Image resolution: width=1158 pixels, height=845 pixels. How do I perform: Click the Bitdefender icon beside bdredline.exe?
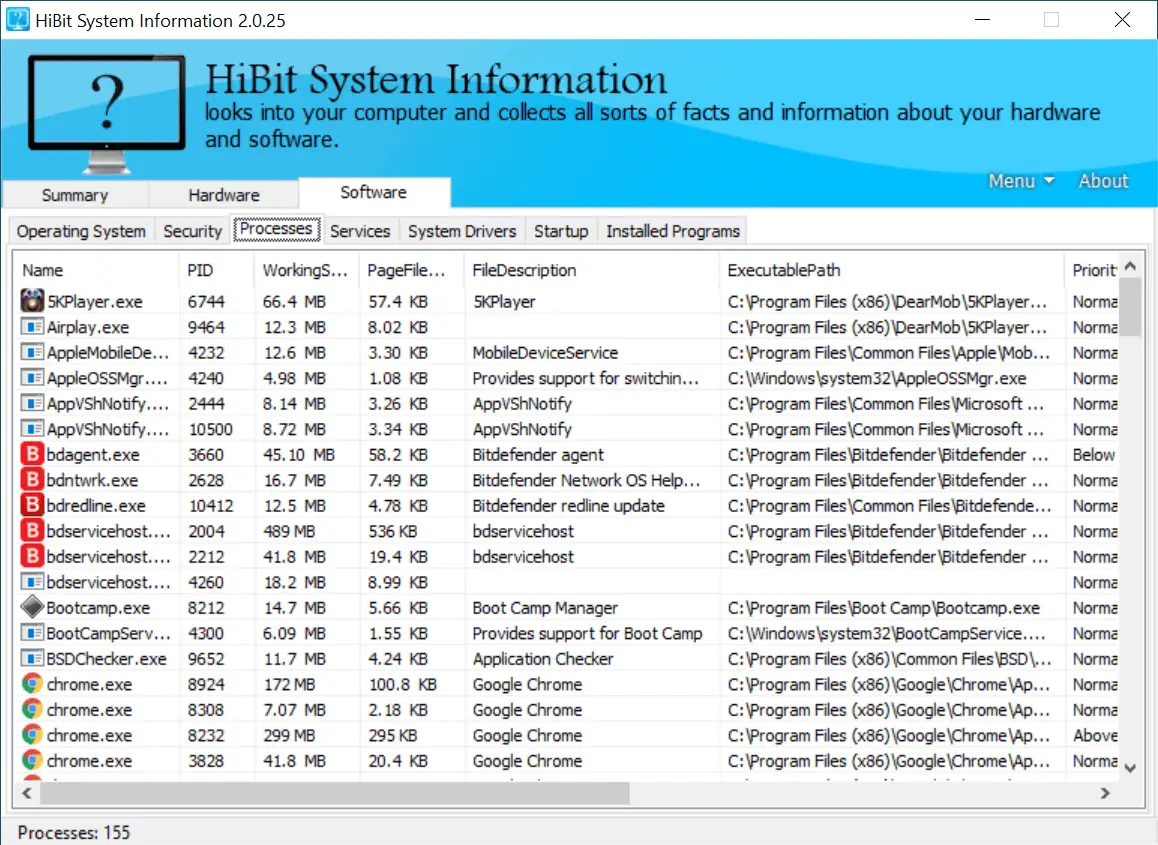pyautogui.click(x=32, y=505)
